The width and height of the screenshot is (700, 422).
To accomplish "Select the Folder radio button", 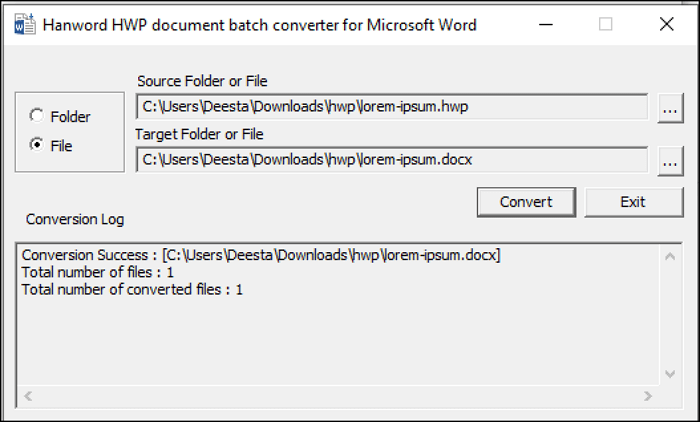I will [37, 116].
